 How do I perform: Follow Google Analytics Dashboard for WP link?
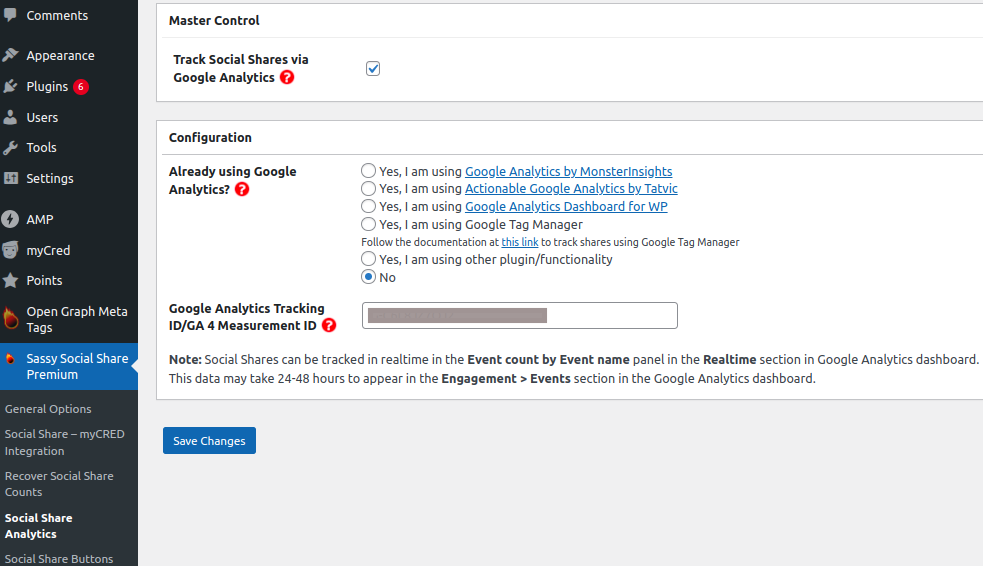(566, 206)
